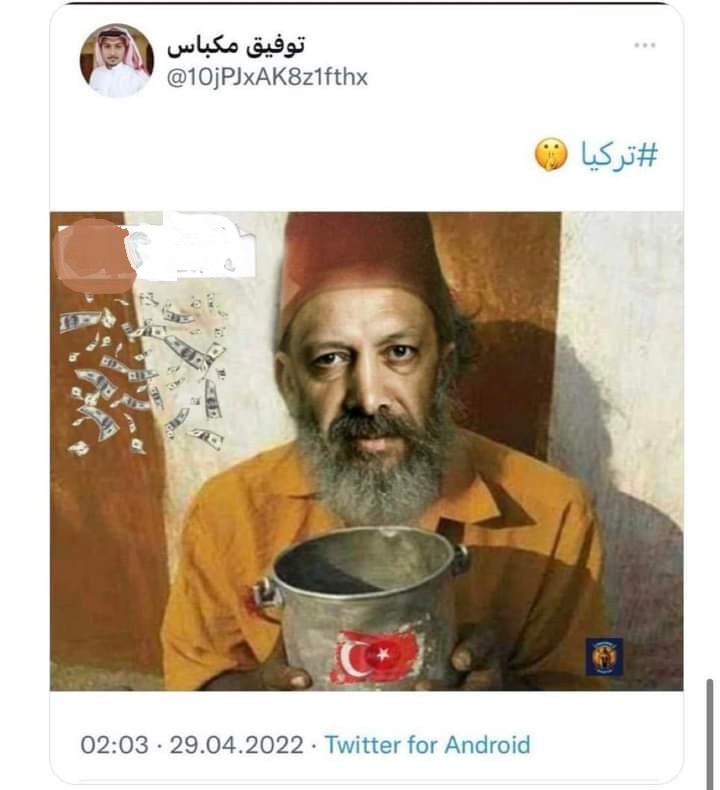The height and width of the screenshot is (790, 720).
Task: Open profile via display name توفيق مكباس
Action: coord(236,45)
